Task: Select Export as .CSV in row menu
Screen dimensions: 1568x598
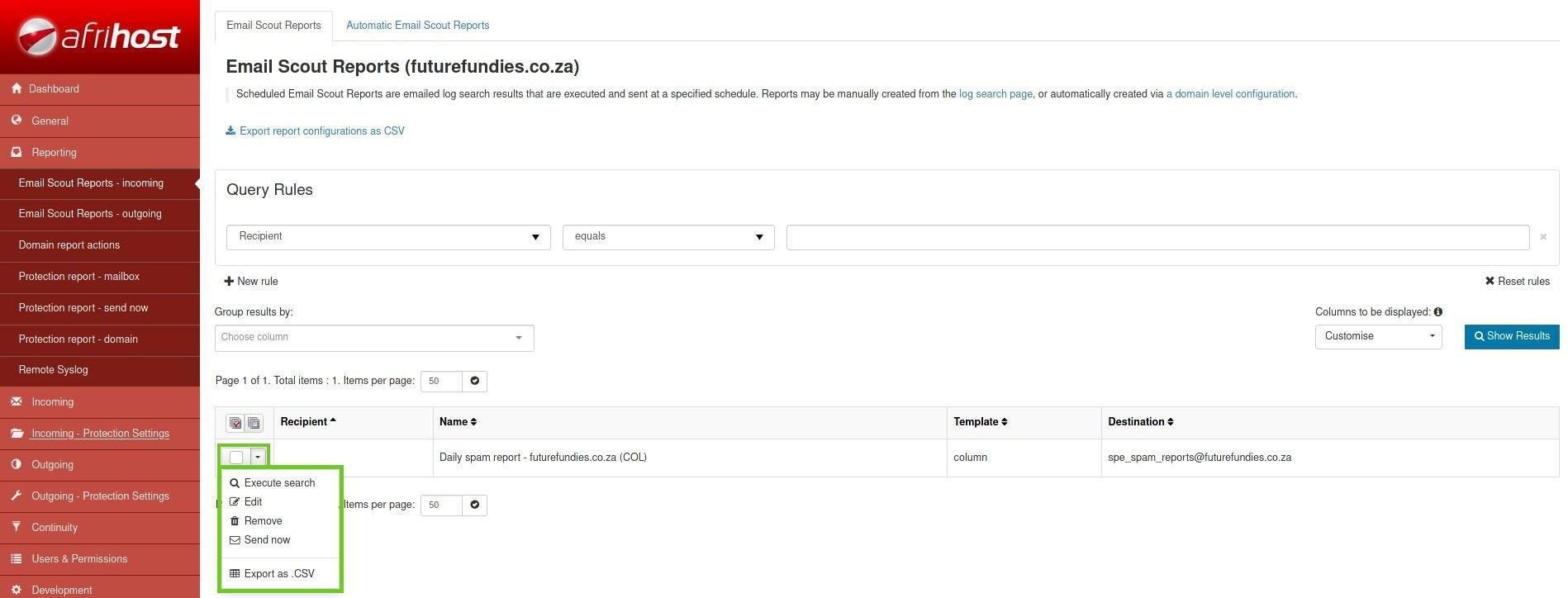Action: point(278,574)
